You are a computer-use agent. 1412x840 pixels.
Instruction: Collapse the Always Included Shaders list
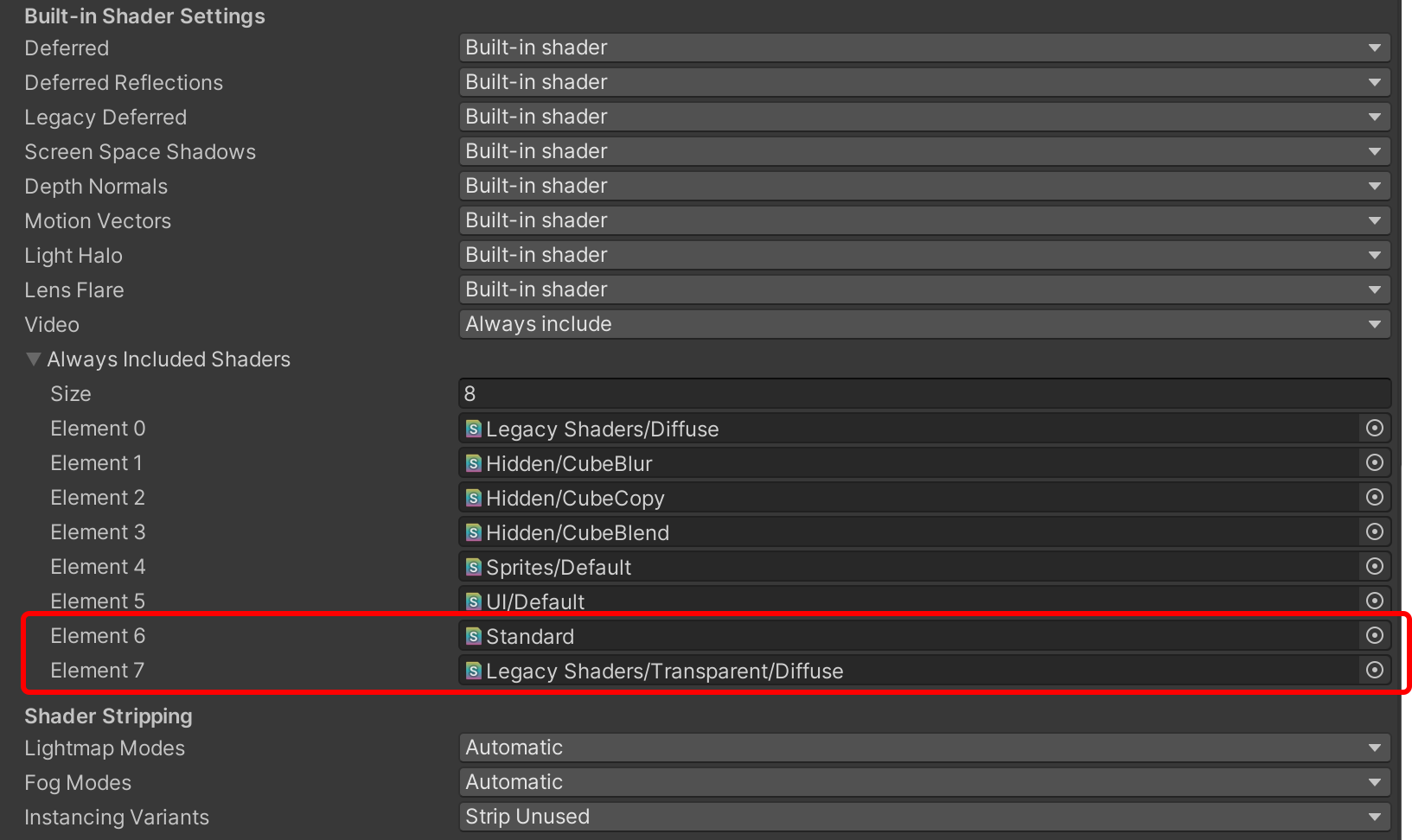[33, 359]
